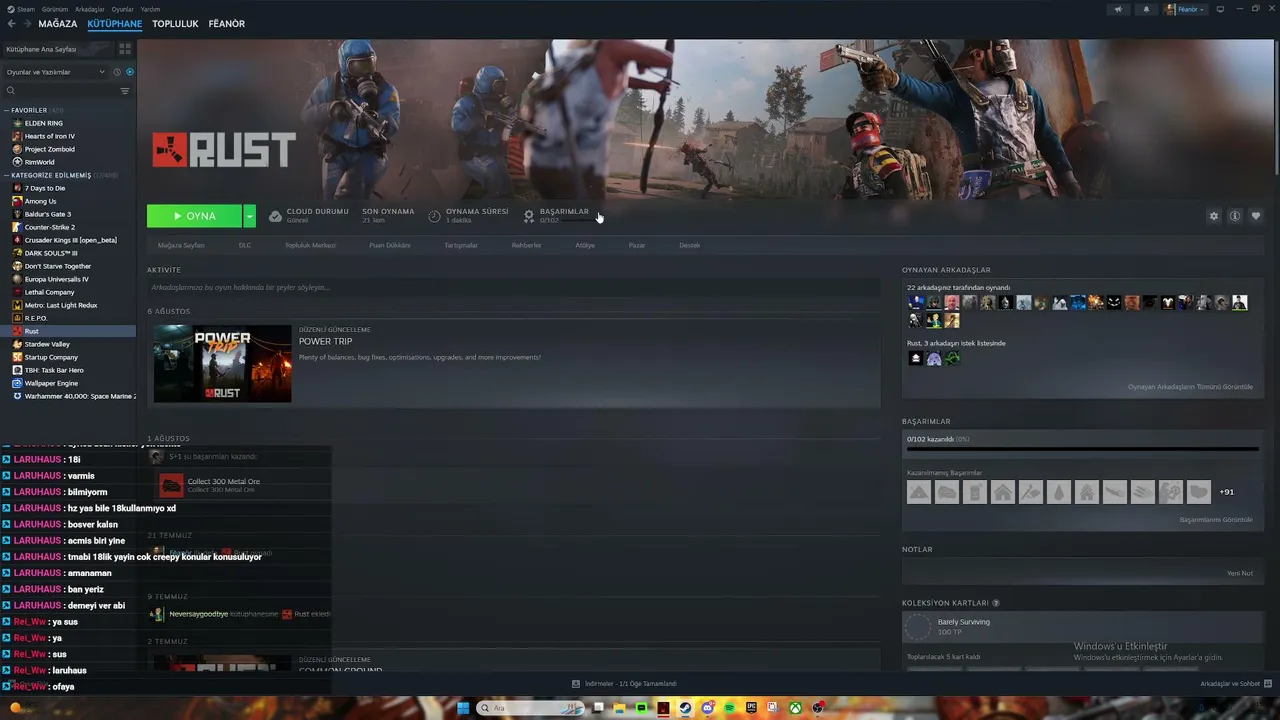Sort library by recent activity clock icon
1280x720 pixels.
tap(117, 72)
